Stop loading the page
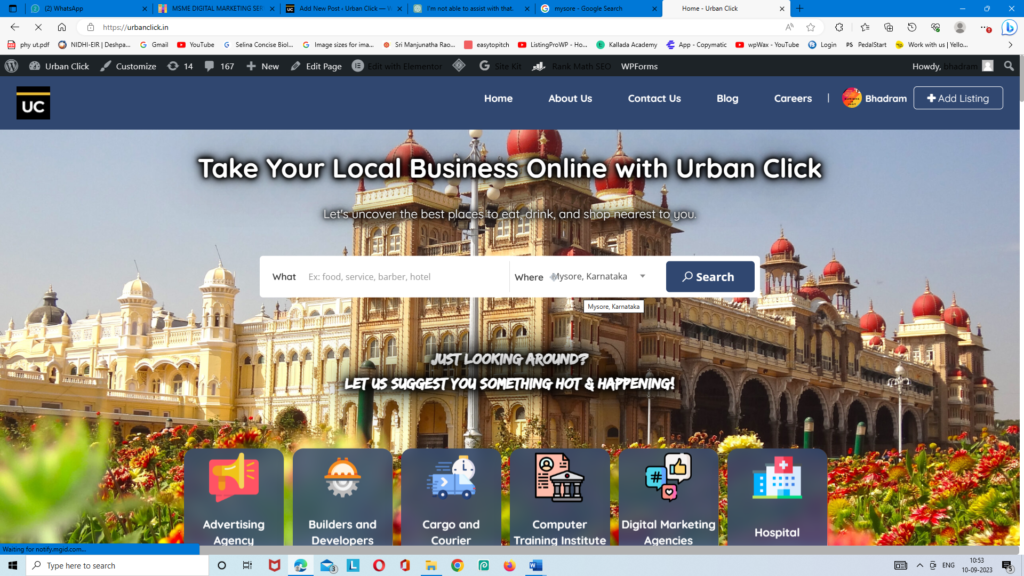 [x=38, y=27]
